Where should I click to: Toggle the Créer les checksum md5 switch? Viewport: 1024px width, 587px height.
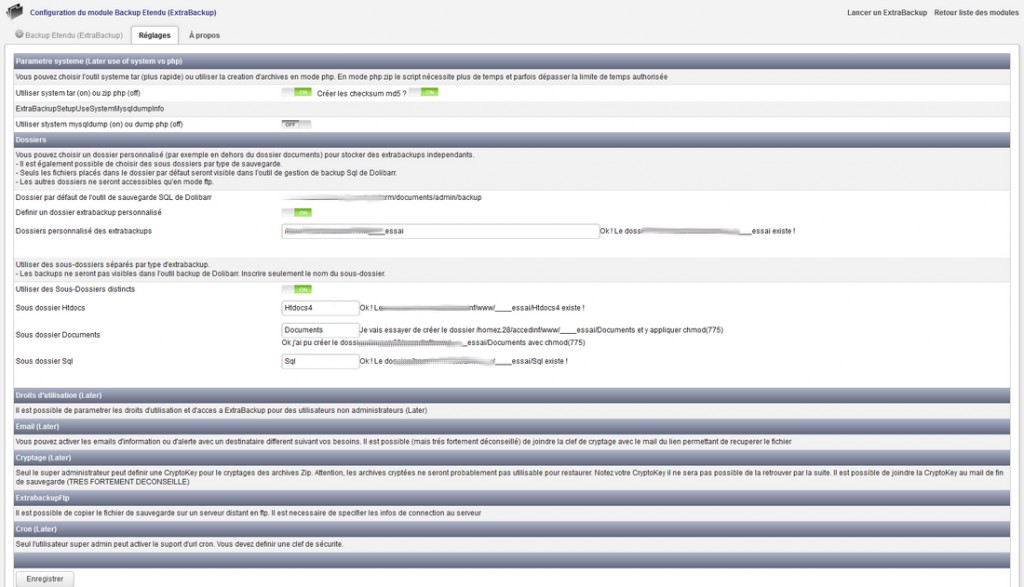click(423, 92)
